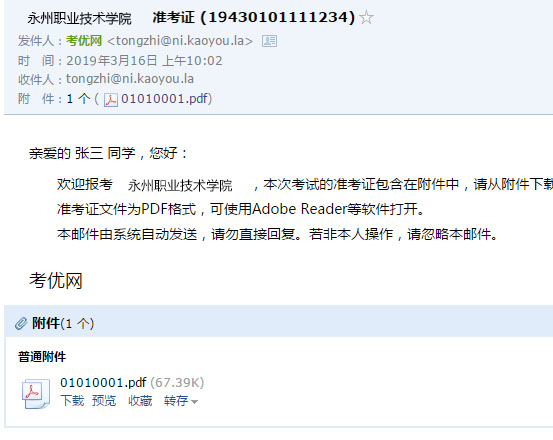The image size is (553, 440).
Task: Click the 附件(1 个) section header
Action: click(63, 323)
